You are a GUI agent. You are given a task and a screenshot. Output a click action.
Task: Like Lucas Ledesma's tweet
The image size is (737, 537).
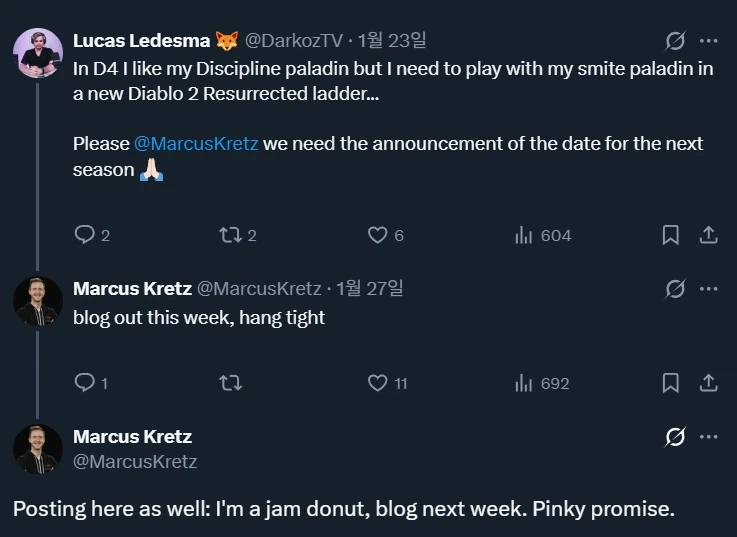(x=377, y=235)
